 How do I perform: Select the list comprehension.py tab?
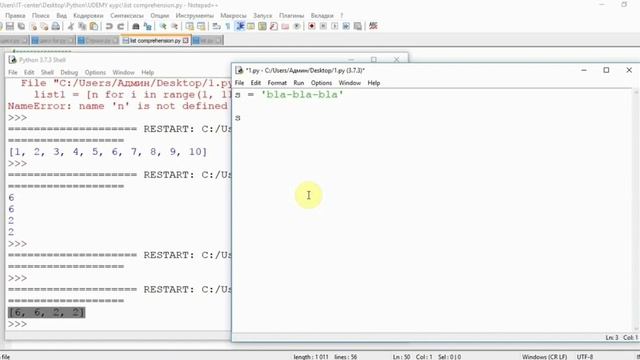point(156,40)
